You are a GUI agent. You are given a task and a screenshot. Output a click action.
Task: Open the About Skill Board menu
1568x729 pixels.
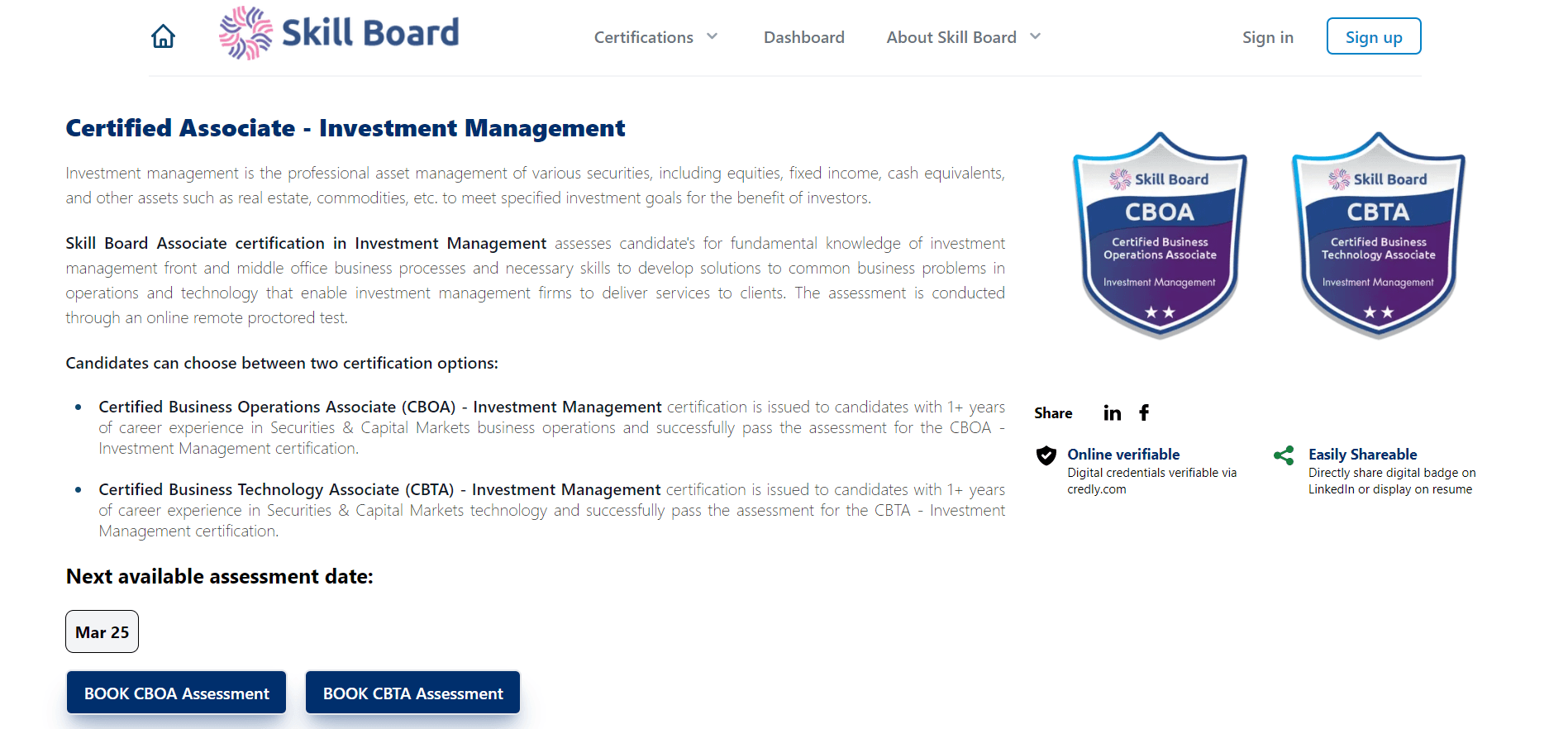pos(951,37)
